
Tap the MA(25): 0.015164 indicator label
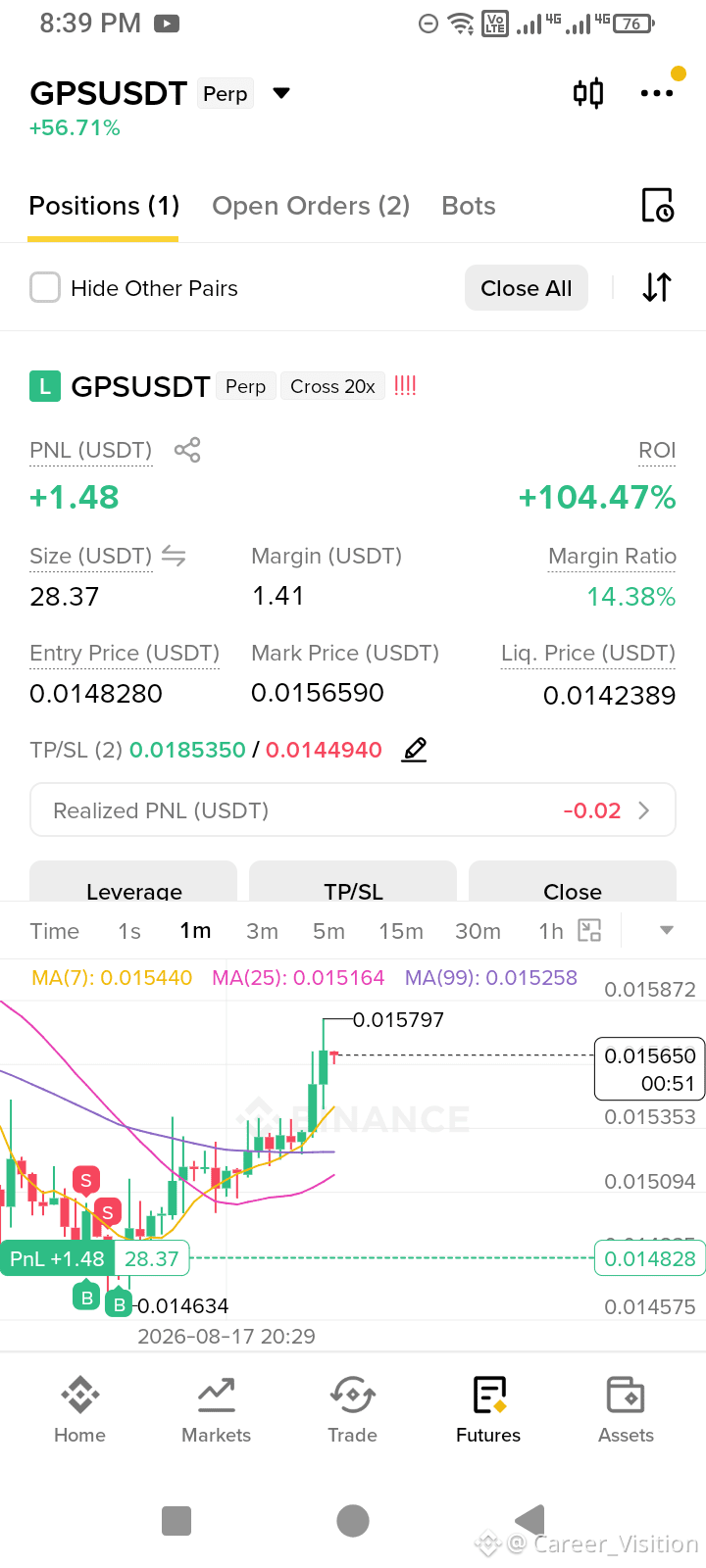(x=298, y=977)
